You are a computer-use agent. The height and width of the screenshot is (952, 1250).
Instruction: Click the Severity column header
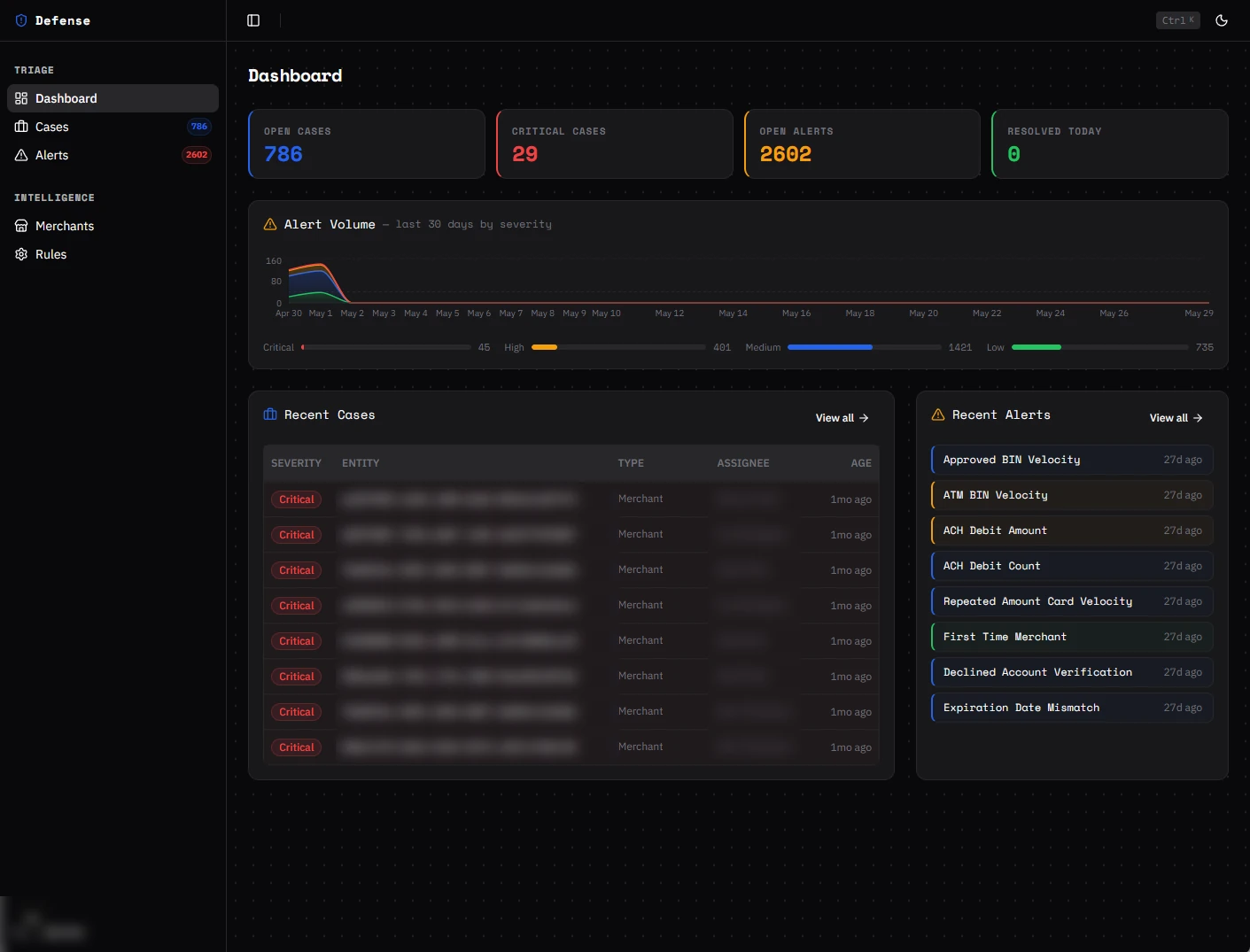(296, 463)
